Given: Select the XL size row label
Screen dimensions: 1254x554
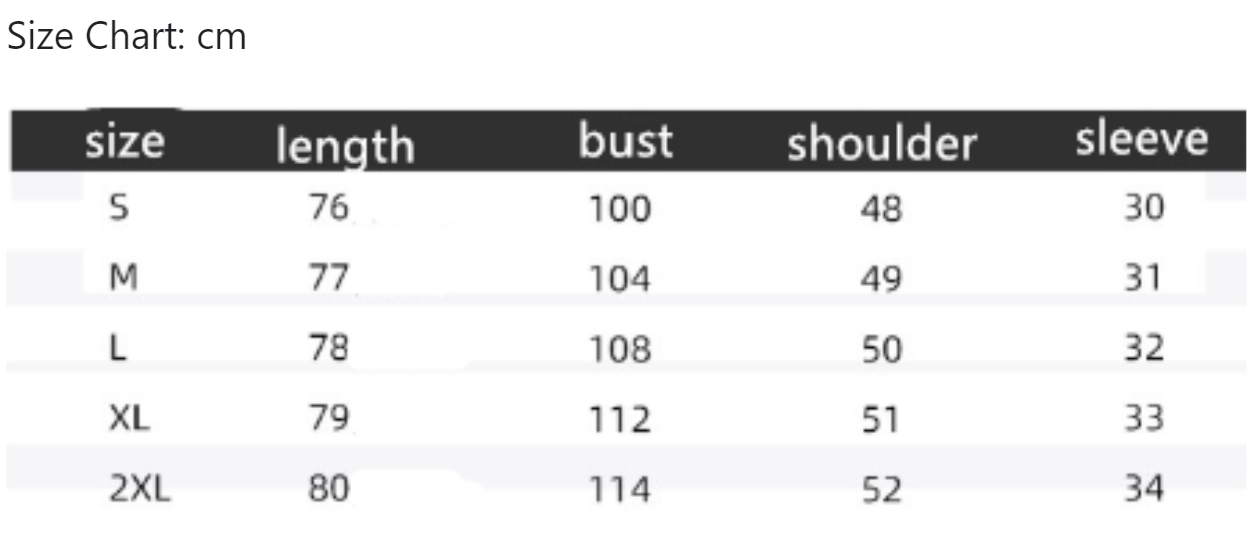Looking at the screenshot, I should coord(129,418).
